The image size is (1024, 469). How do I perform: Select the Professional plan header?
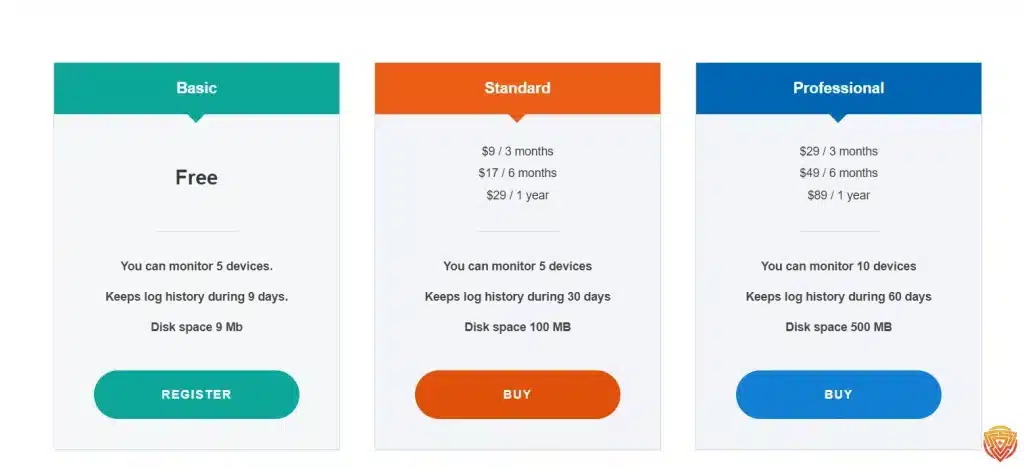point(839,88)
